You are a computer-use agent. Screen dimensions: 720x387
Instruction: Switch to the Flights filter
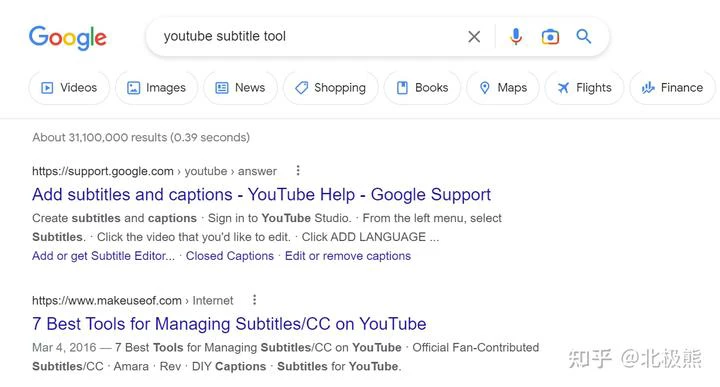(584, 88)
